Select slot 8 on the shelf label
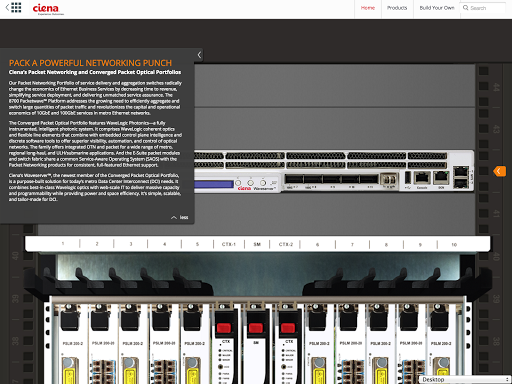 pos(386,244)
